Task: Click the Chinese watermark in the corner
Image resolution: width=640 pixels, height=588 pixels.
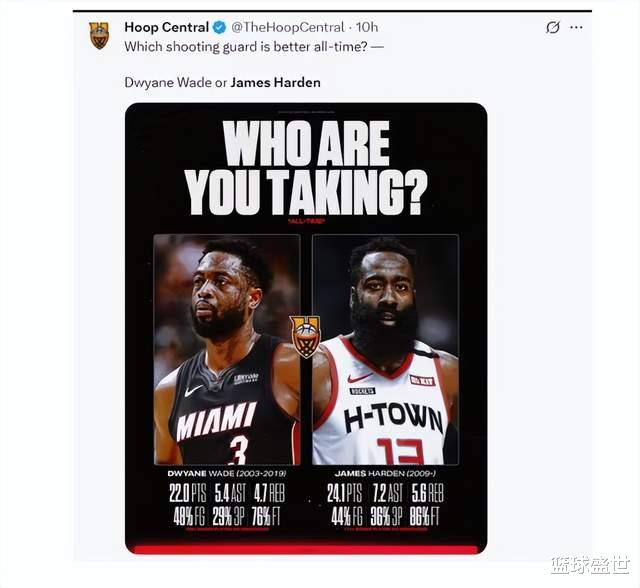Action: (590, 566)
